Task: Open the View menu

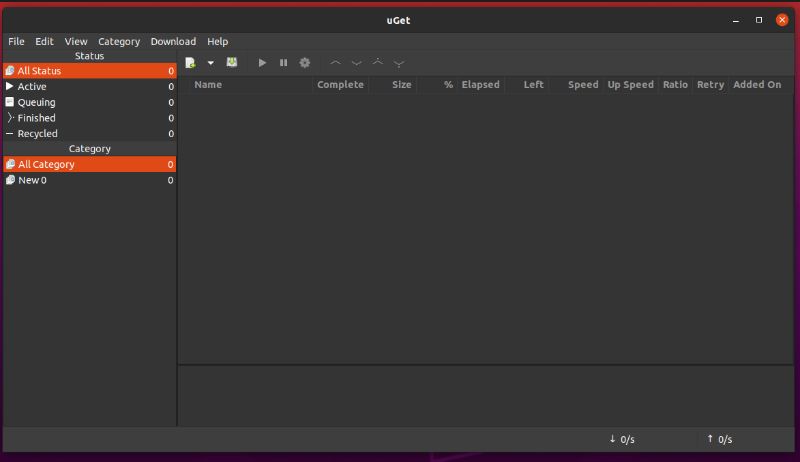Action: click(x=76, y=41)
